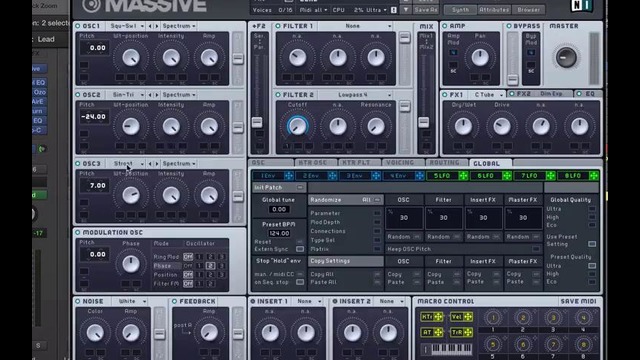
Task: Check the Randomize Parameter box
Action: (377, 213)
